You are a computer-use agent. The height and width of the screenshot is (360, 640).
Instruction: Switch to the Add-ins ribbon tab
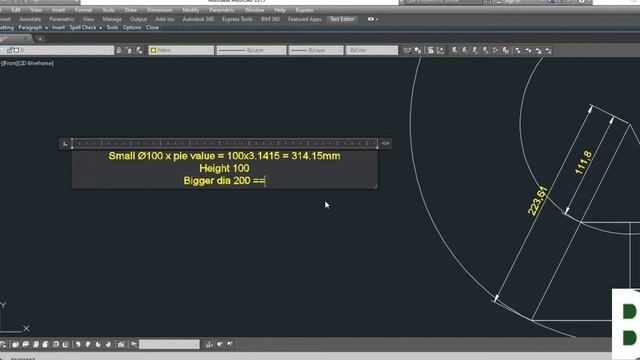[164, 19]
